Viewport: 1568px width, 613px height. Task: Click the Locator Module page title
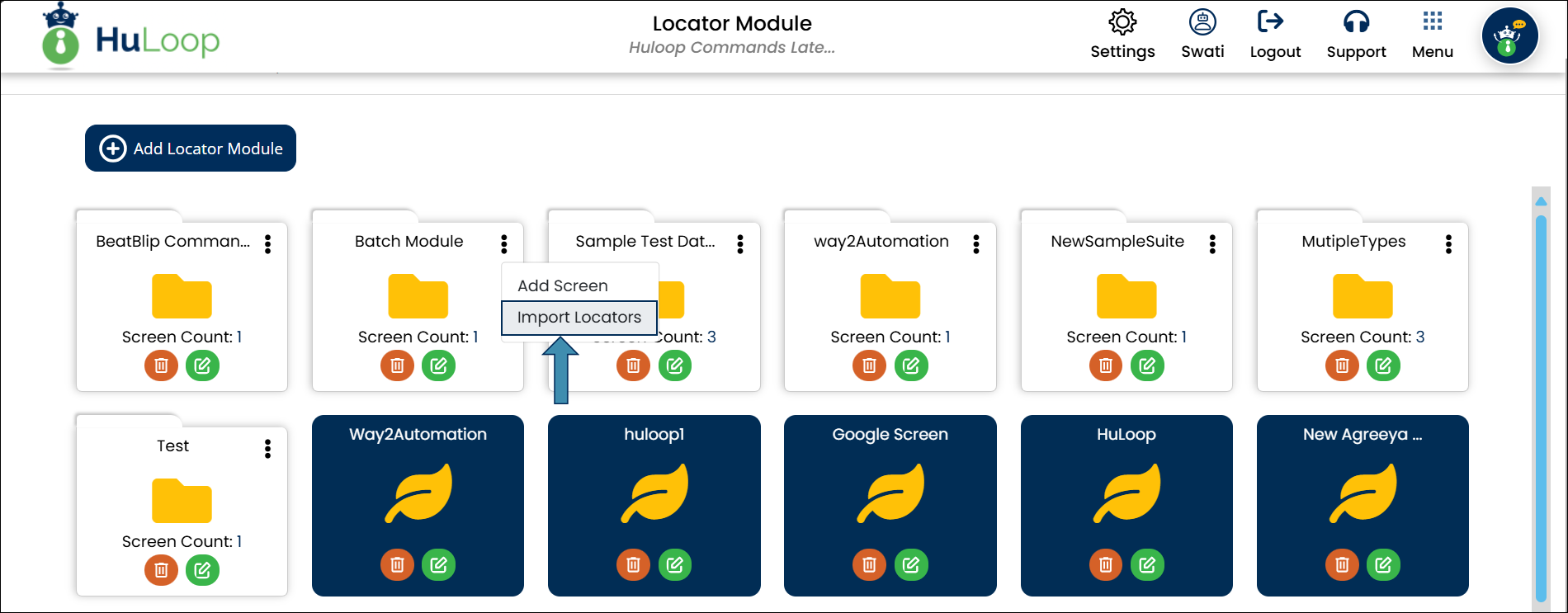pyautogui.click(x=732, y=23)
